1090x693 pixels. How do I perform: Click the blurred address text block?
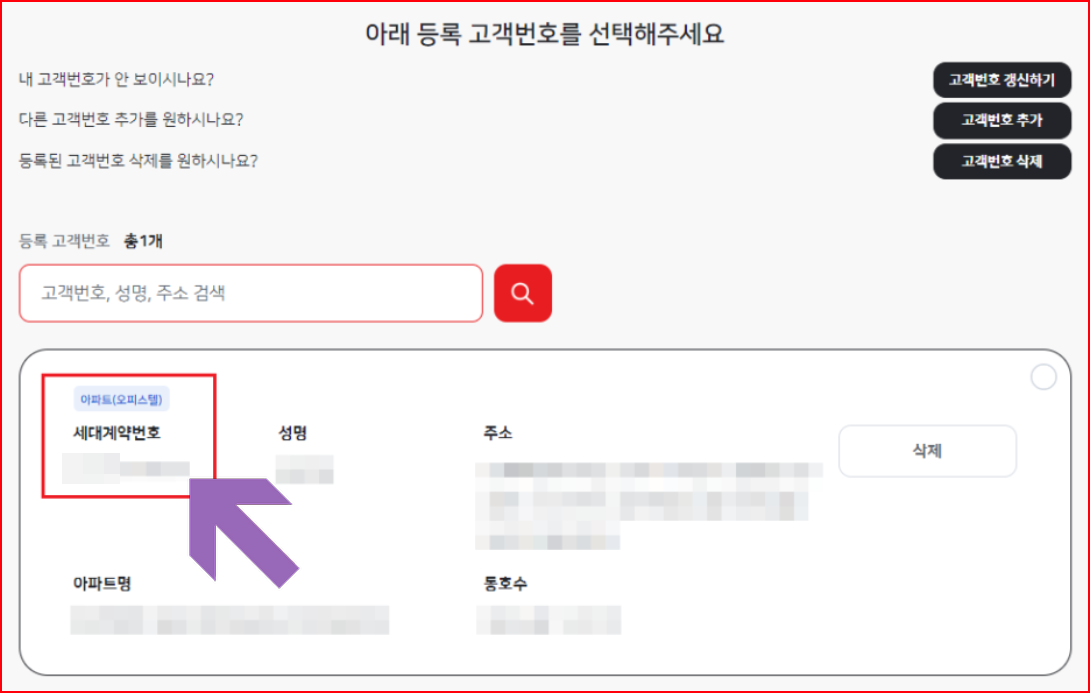tap(649, 506)
